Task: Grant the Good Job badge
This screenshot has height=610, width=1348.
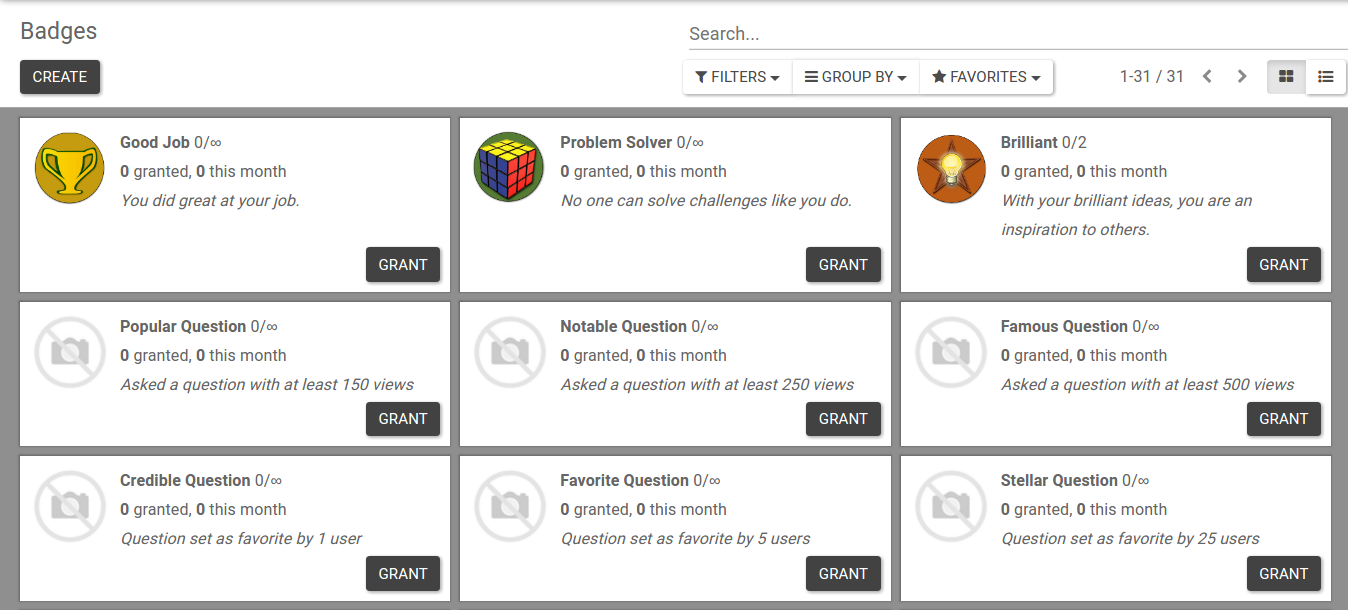Action: click(403, 265)
